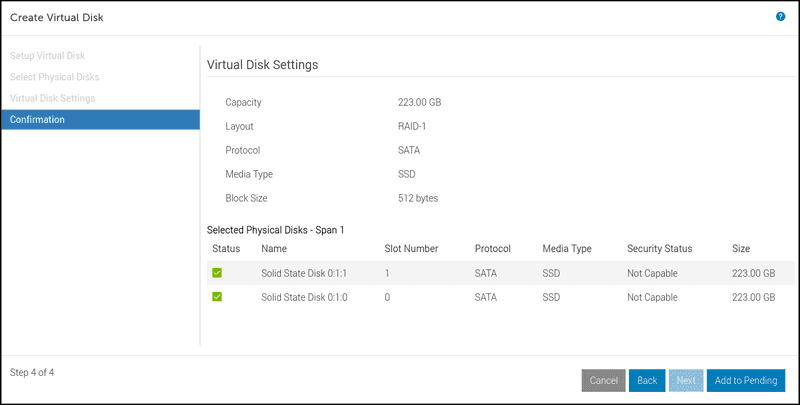Click the Next button
The height and width of the screenshot is (405, 800).
tap(685, 381)
